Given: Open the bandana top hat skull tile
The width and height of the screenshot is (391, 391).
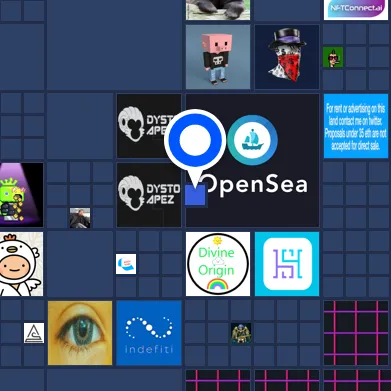Looking at the screenshot, I should (287, 57).
